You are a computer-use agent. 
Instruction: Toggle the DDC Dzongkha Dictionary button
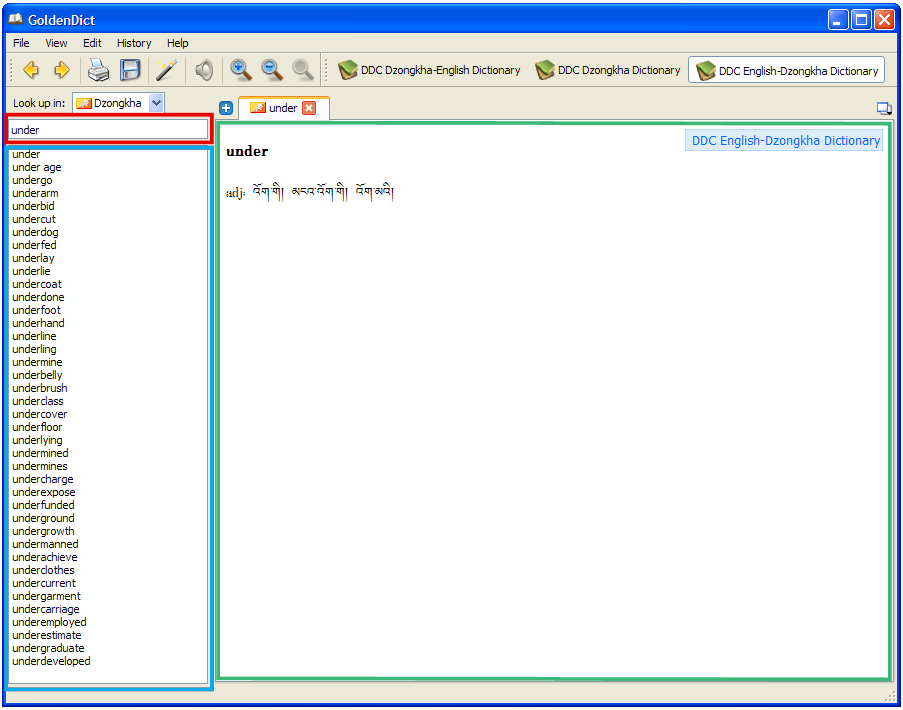click(x=608, y=70)
